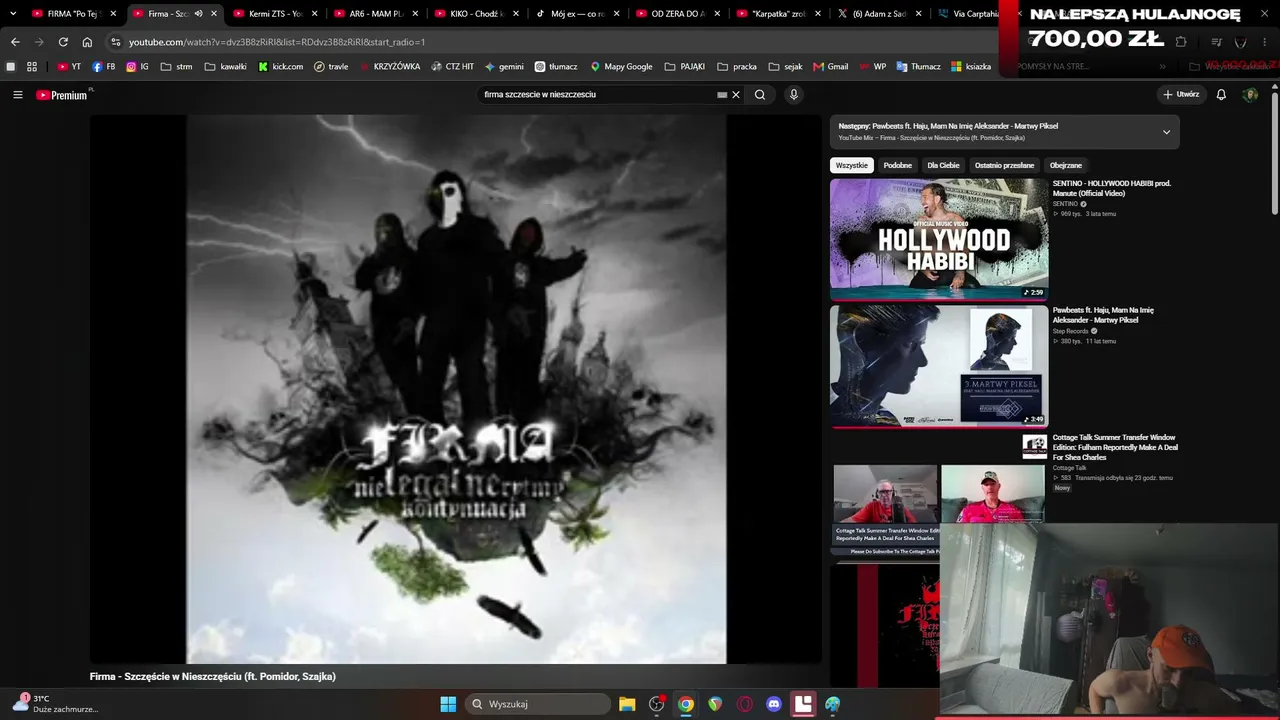The width and height of the screenshot is (1280, 720).
Task: Select the Ostatnio przesłane filter chip
Action: click(x=1005, y=165)
